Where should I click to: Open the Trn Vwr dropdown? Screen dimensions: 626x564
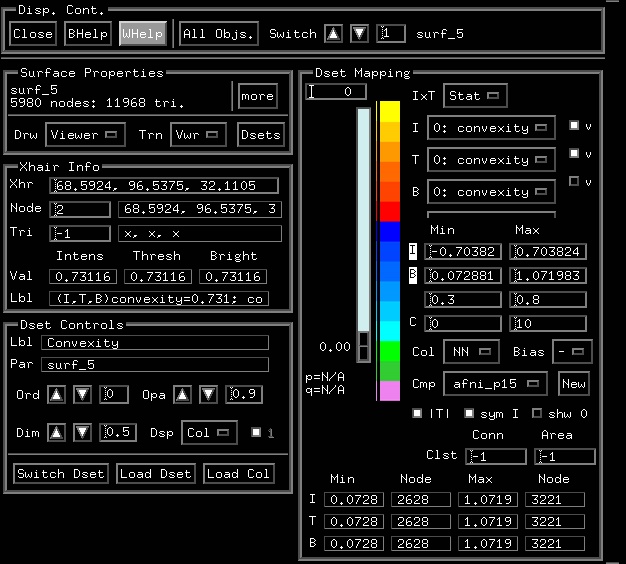[x=198, y=135]
